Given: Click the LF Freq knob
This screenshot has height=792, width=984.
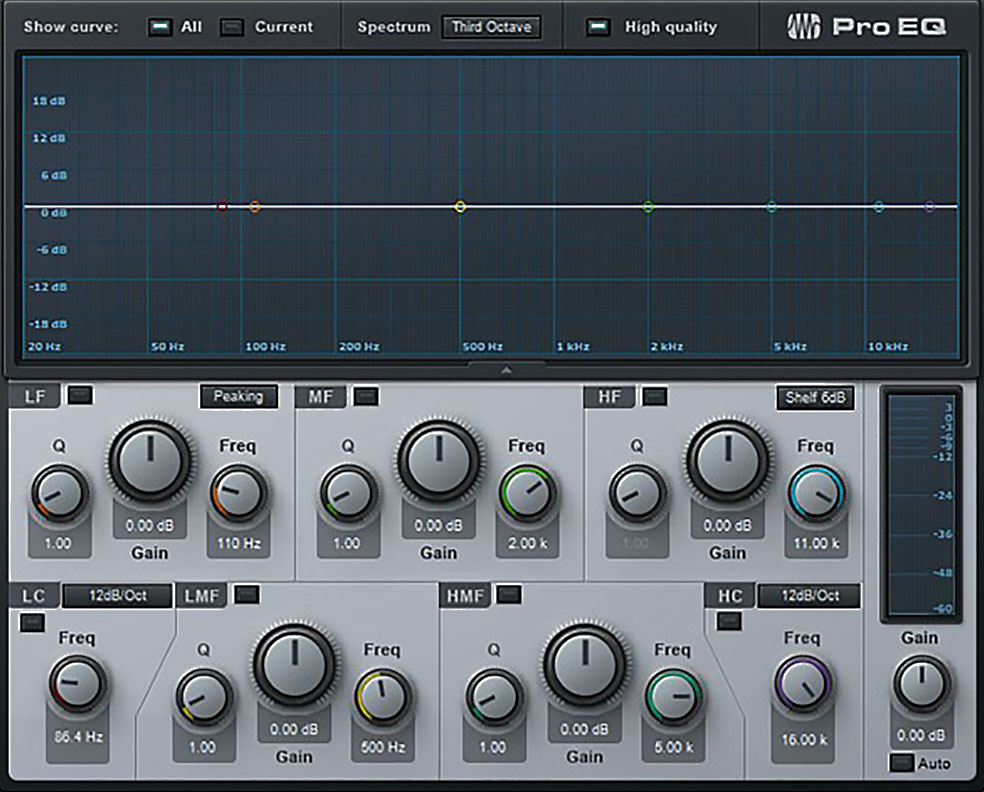Looking at the screenshot, I should (238, 493).
